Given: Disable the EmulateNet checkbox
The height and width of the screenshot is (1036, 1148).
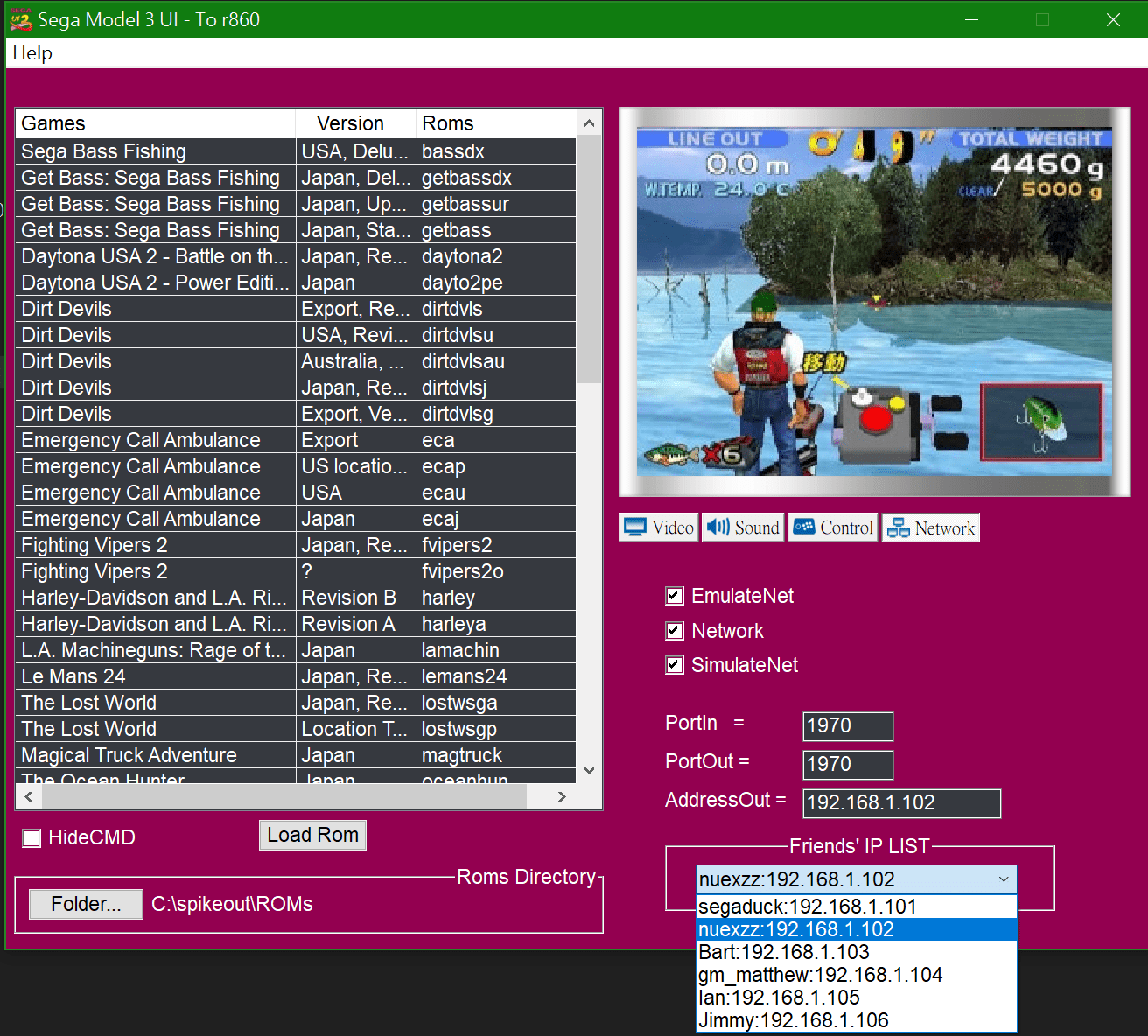Looking at the screenshot, I should point(675,597).
